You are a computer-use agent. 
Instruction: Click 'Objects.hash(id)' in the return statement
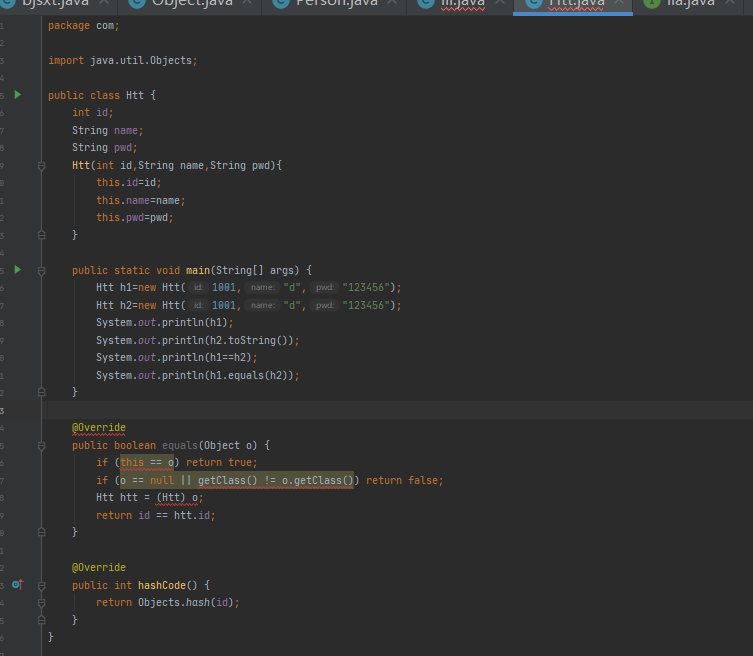pyautogui.click(x=185, y=602)
